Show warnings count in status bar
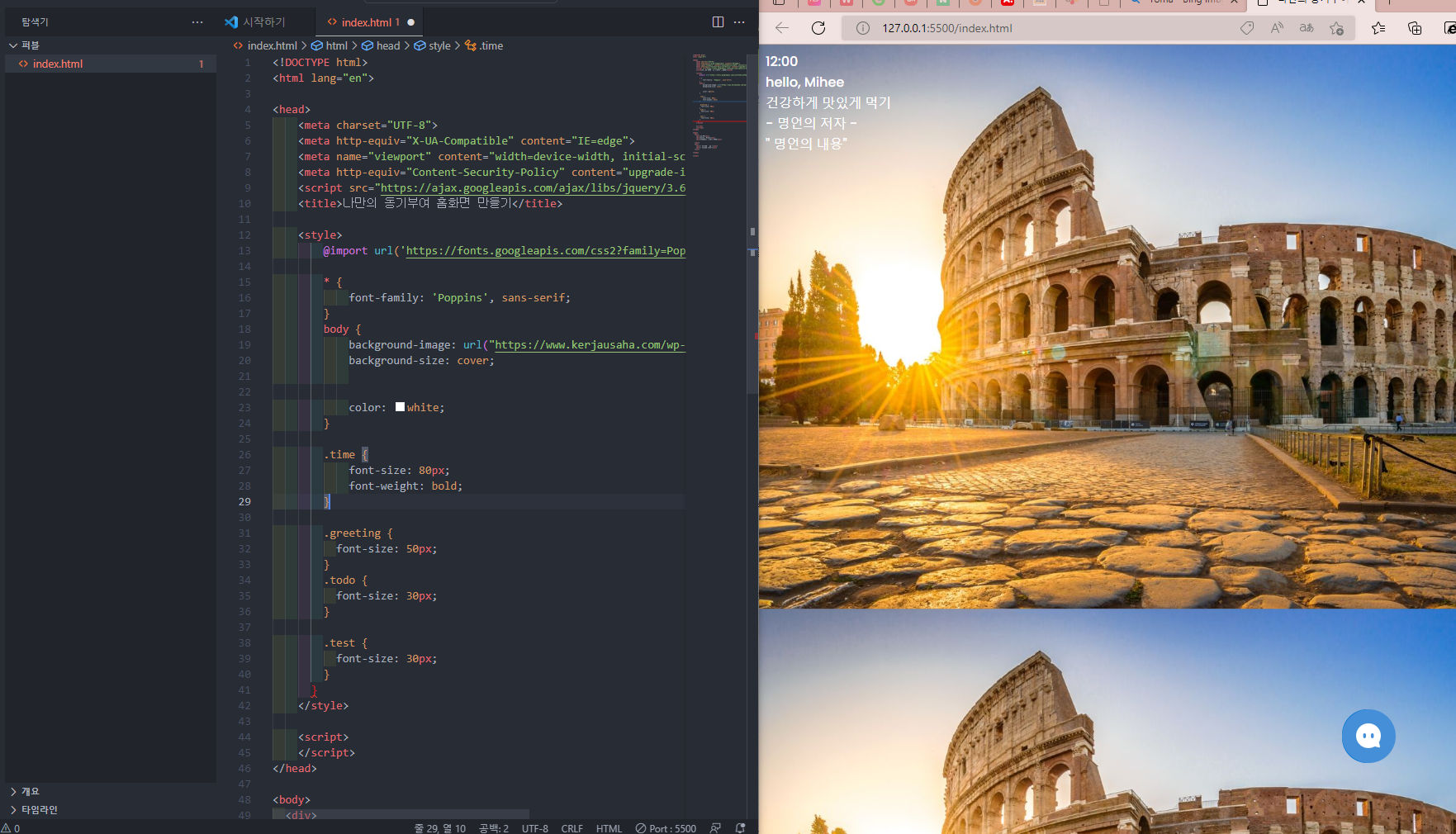This screenshot has width=1456, height=834. [11, 828]
